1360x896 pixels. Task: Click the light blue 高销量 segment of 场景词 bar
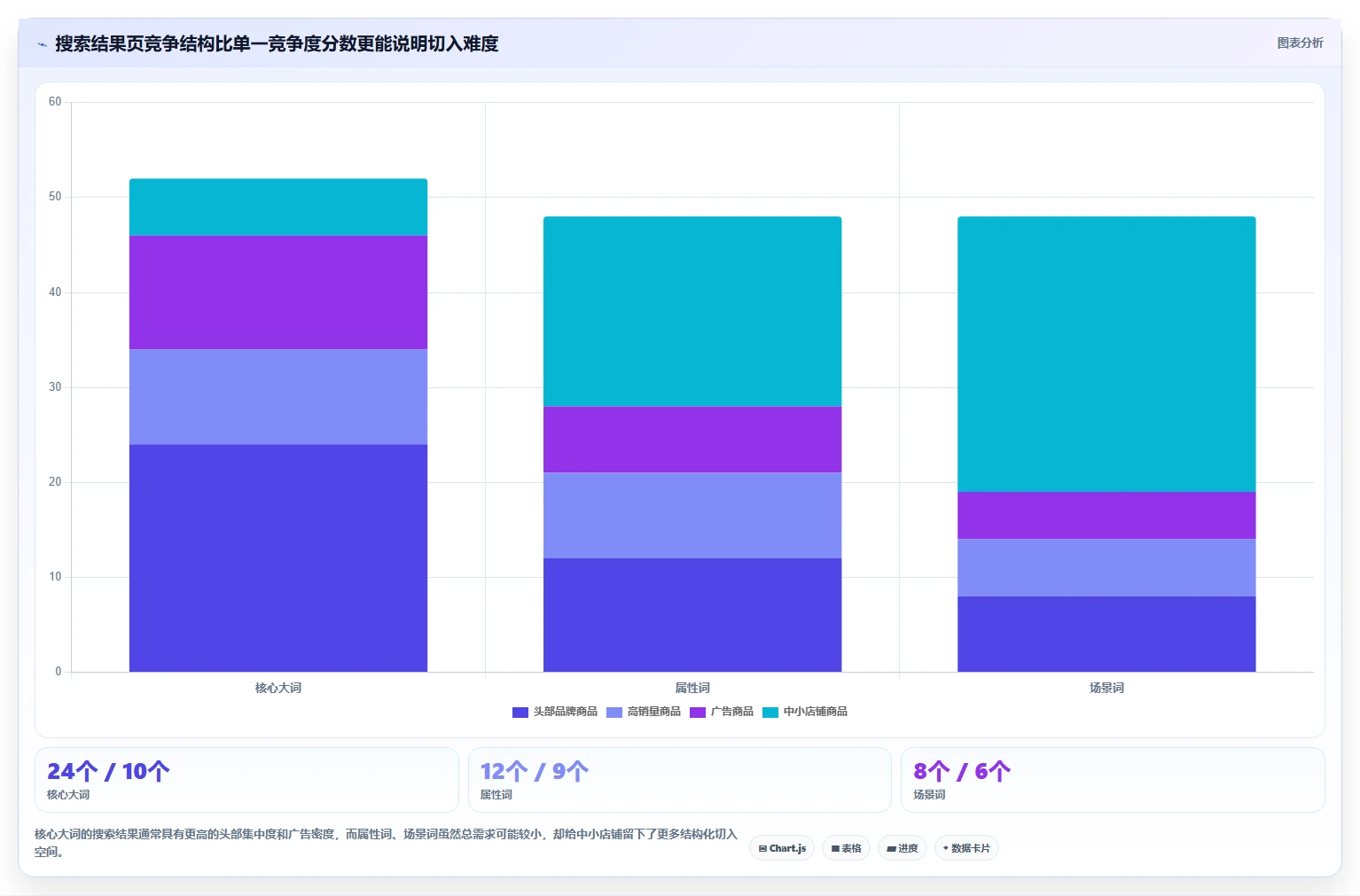pos(1106,567)
